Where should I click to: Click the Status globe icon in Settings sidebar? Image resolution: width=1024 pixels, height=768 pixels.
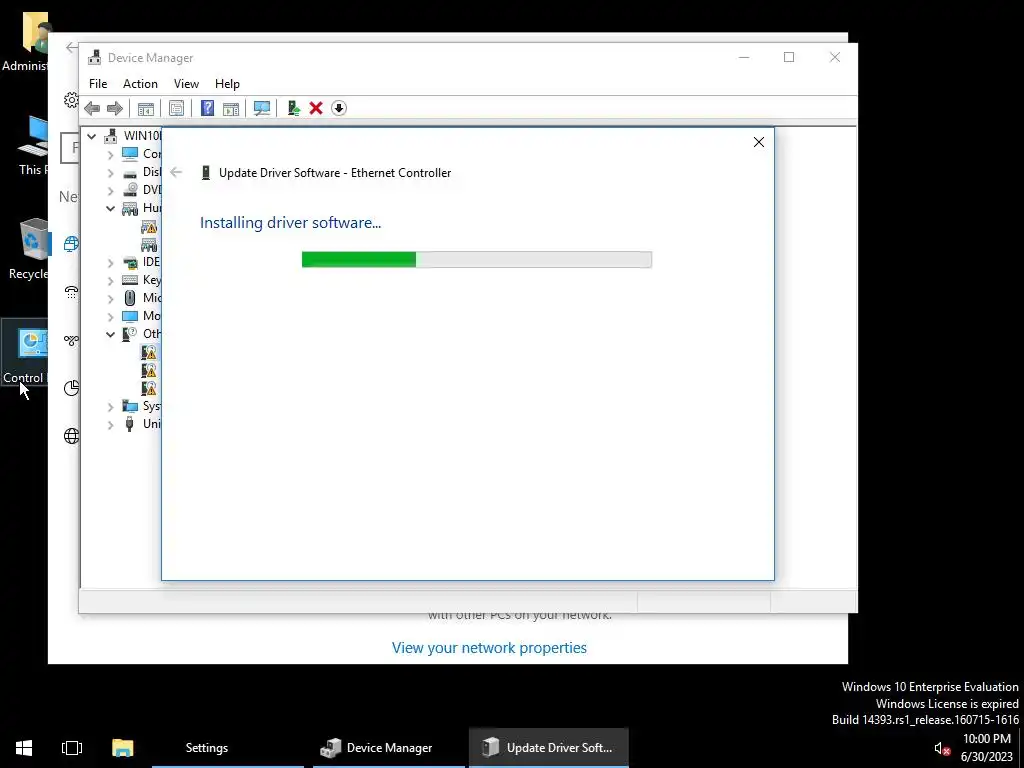click(x=71, y=244)
